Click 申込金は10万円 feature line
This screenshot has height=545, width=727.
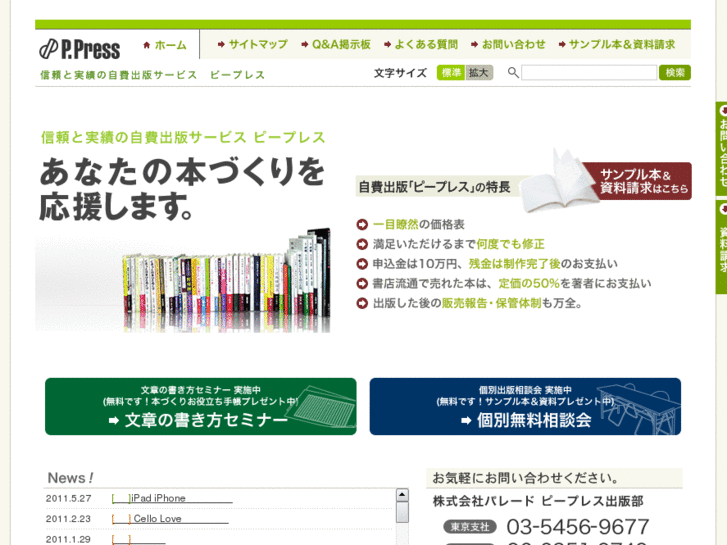point(495,264)
